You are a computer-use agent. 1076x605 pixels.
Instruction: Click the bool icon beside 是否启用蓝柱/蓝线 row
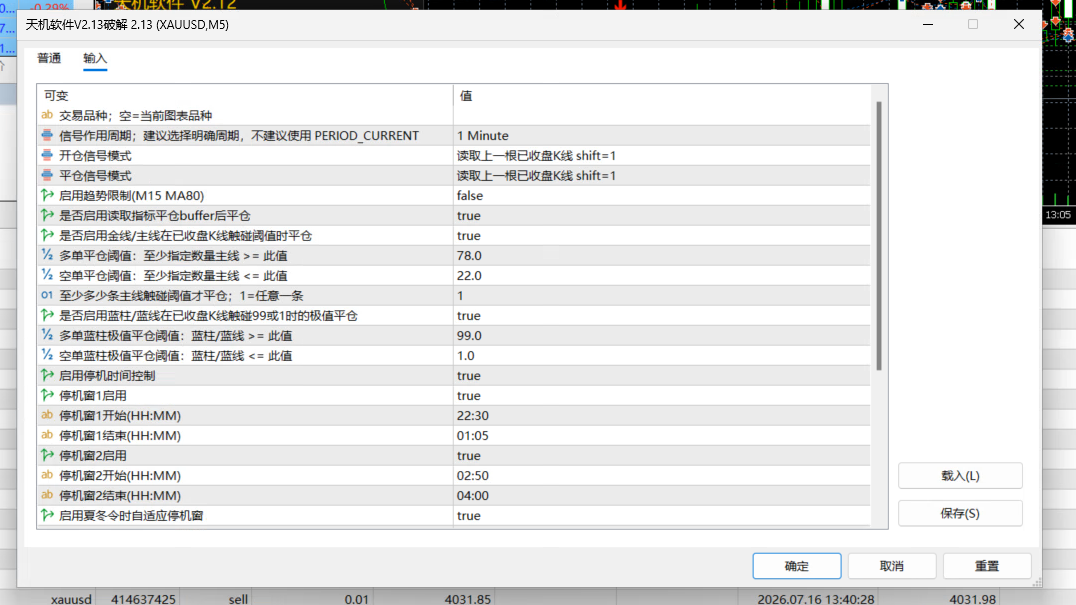coord(47,316)
